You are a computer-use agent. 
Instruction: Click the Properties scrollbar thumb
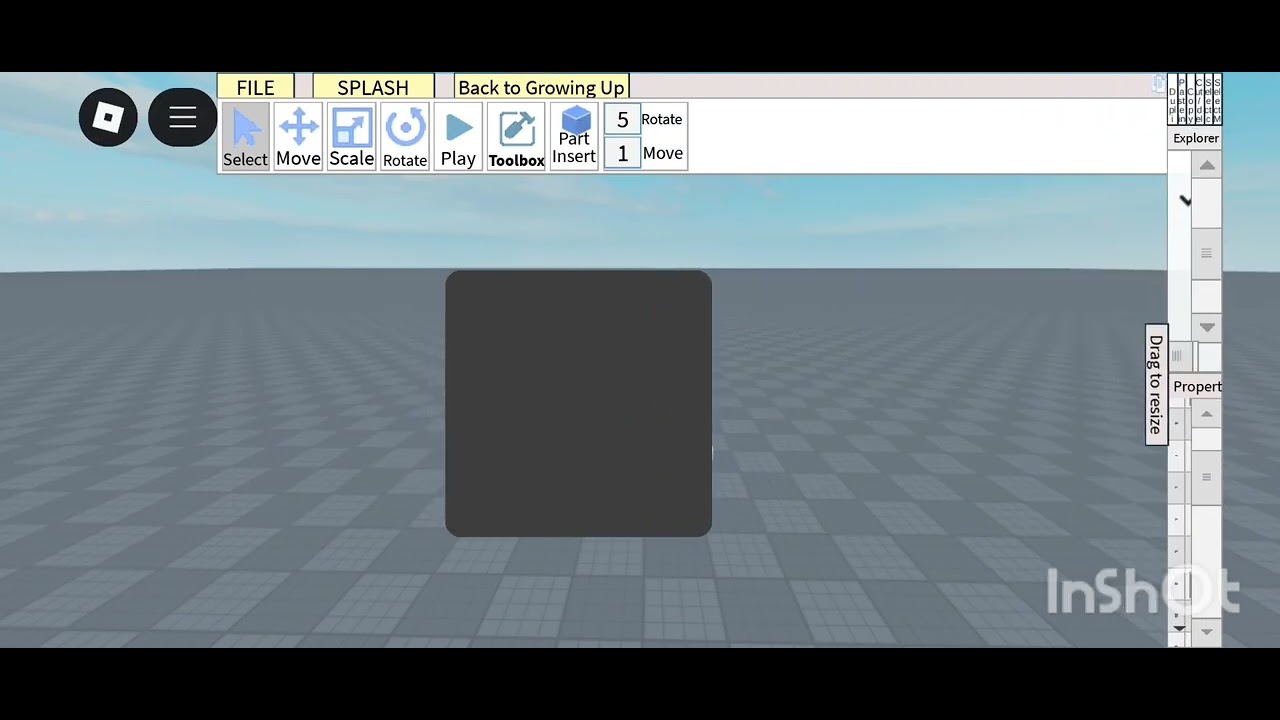[x=1207, y=477]
